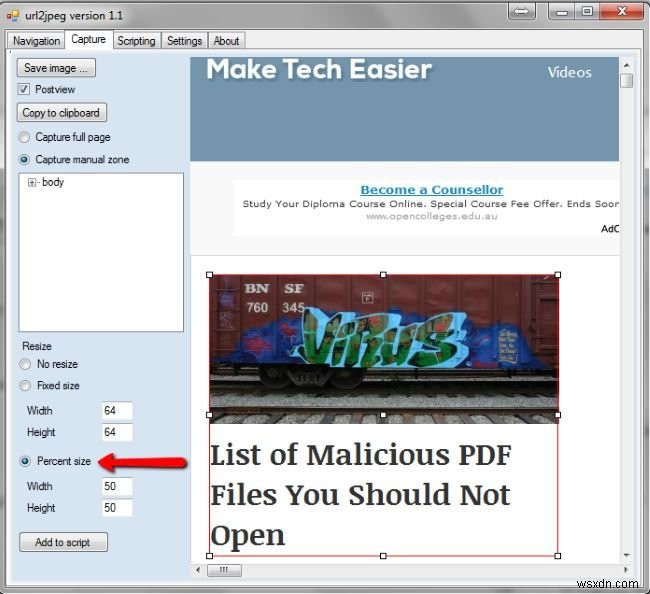650x594 pixels.
Task: Click the horizontal scrollbar thumb
Action: click(x=224, y=570)
